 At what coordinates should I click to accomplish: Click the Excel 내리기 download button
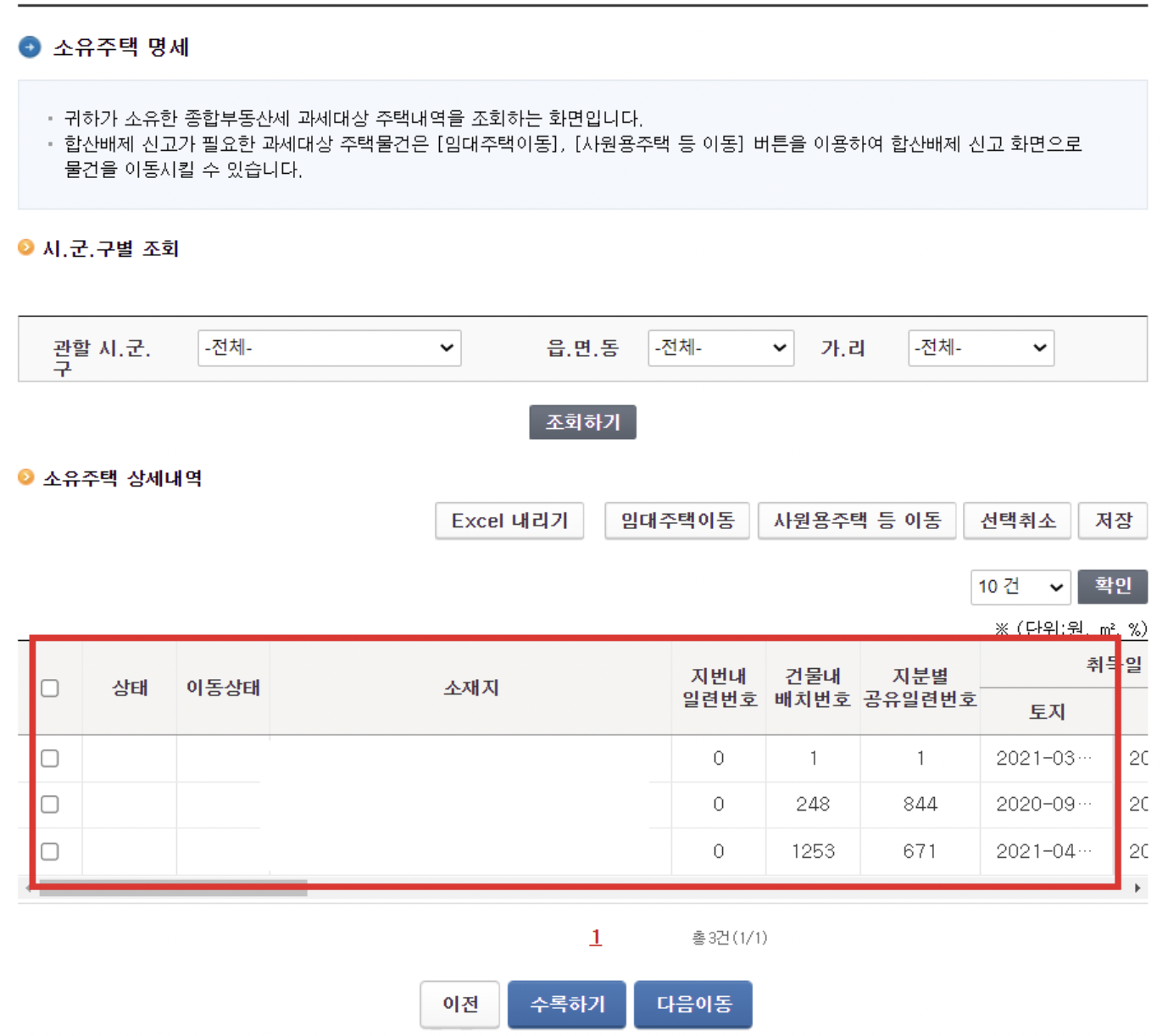pyautogui.click(x=509, y=521)
